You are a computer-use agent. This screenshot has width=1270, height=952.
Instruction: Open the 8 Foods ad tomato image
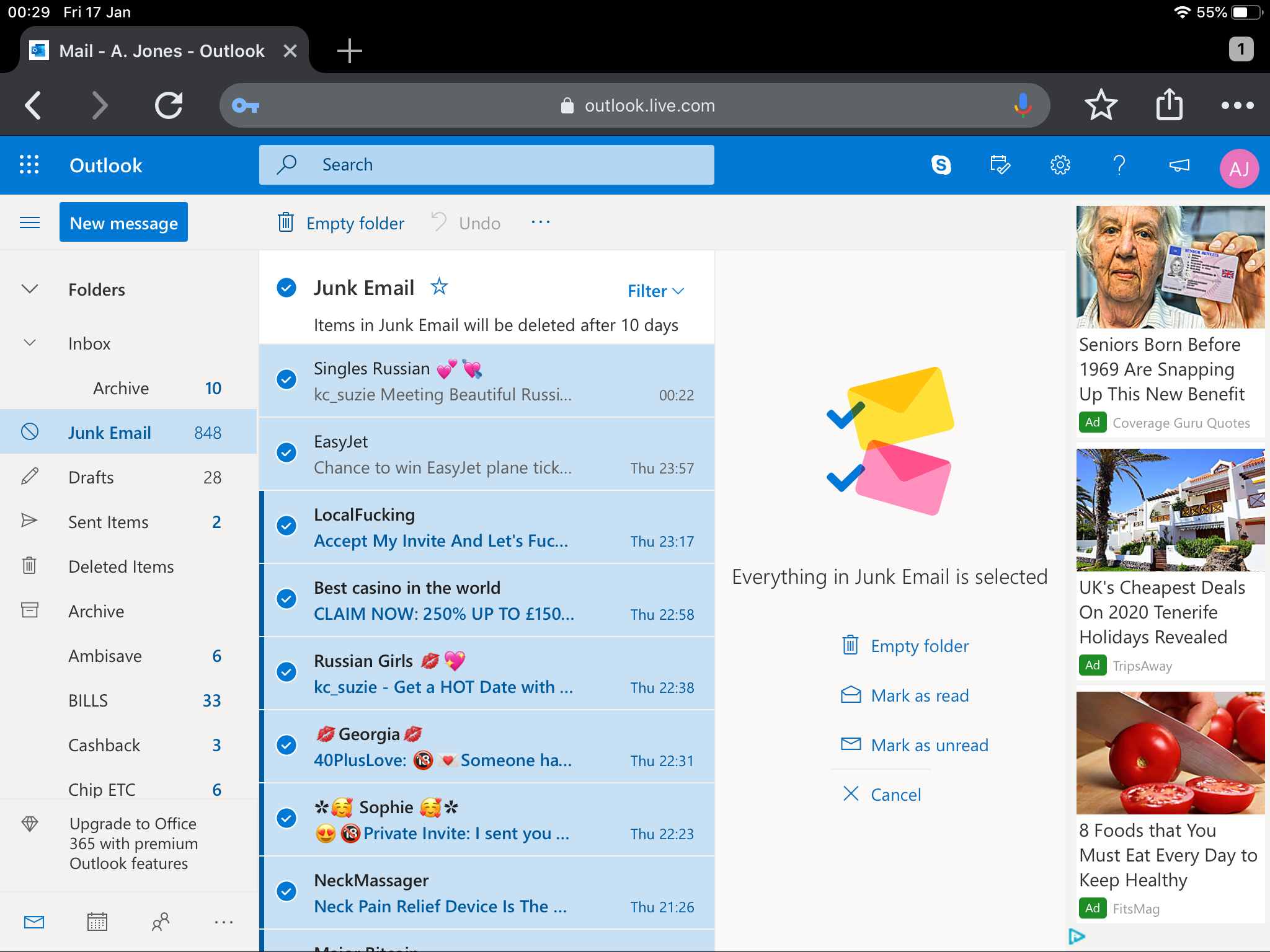[1170, 753]
